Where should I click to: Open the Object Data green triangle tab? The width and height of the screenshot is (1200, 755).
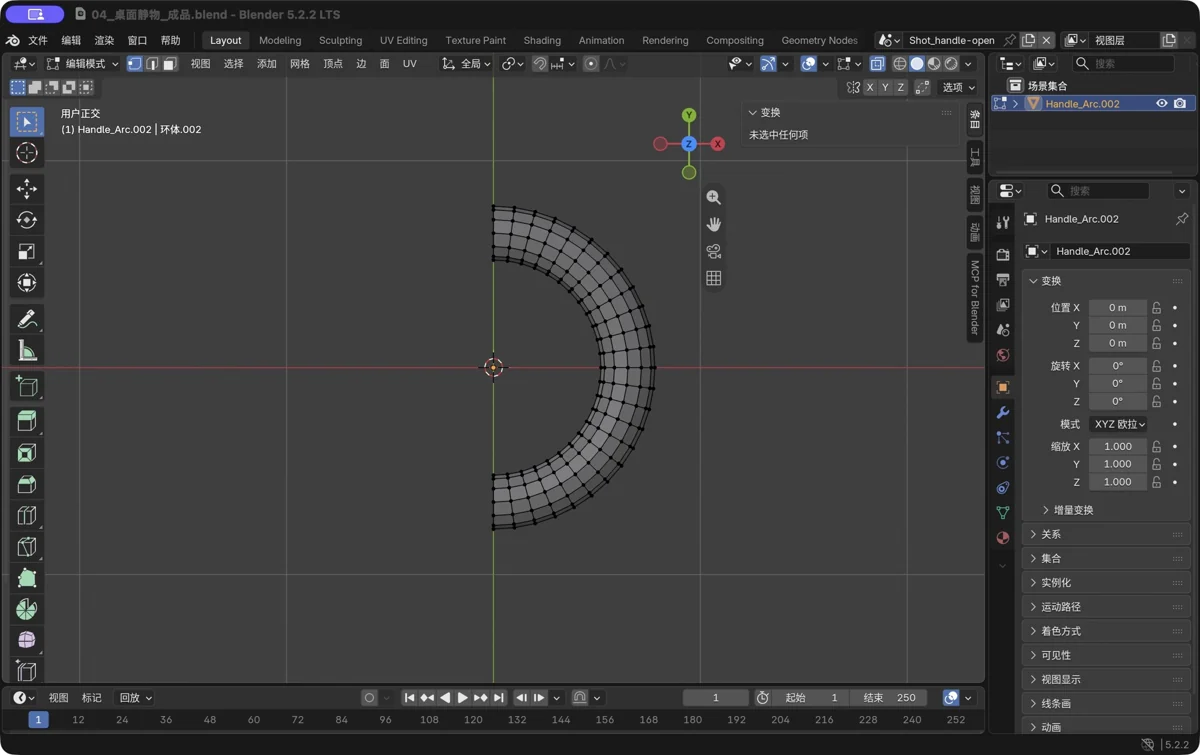click(1003, 512)
